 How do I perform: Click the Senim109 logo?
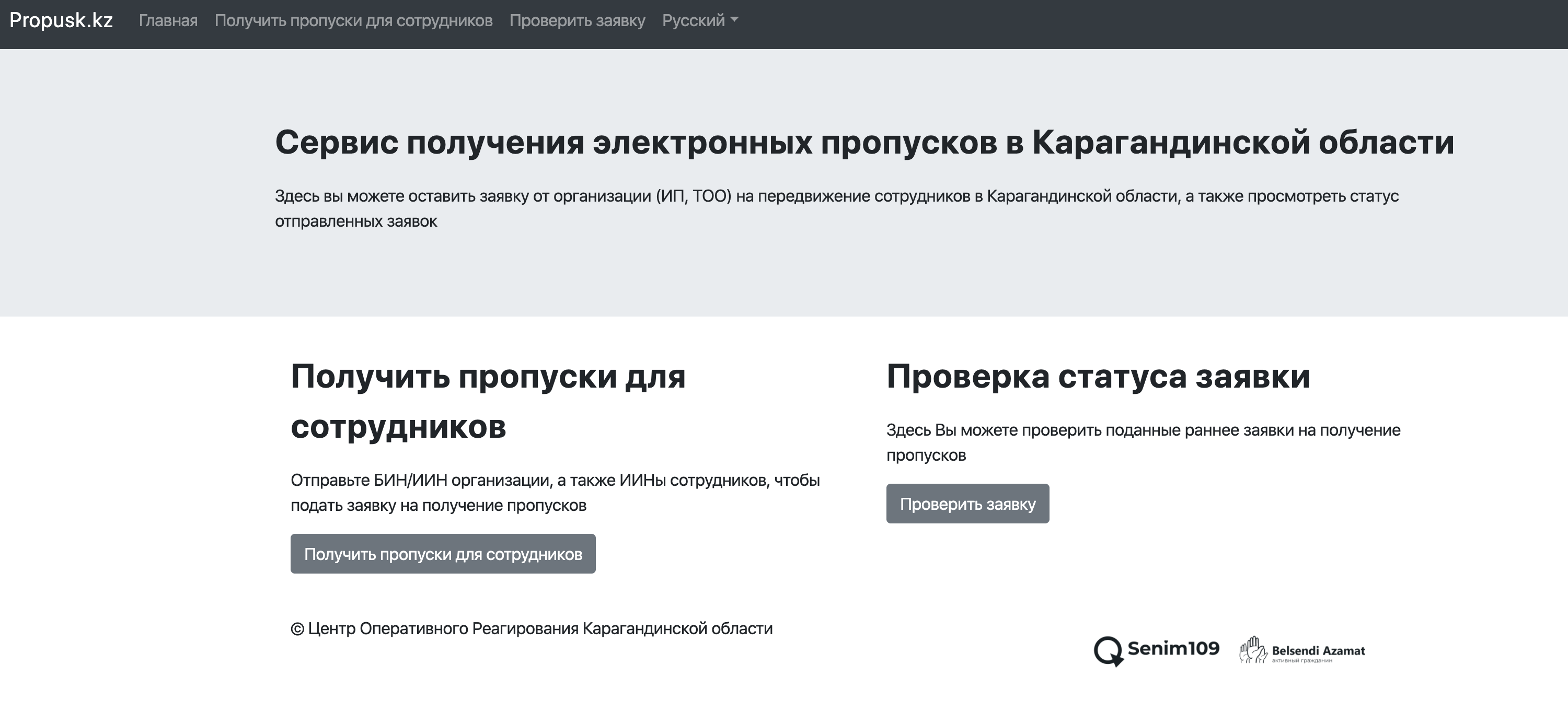(1156, 650)
